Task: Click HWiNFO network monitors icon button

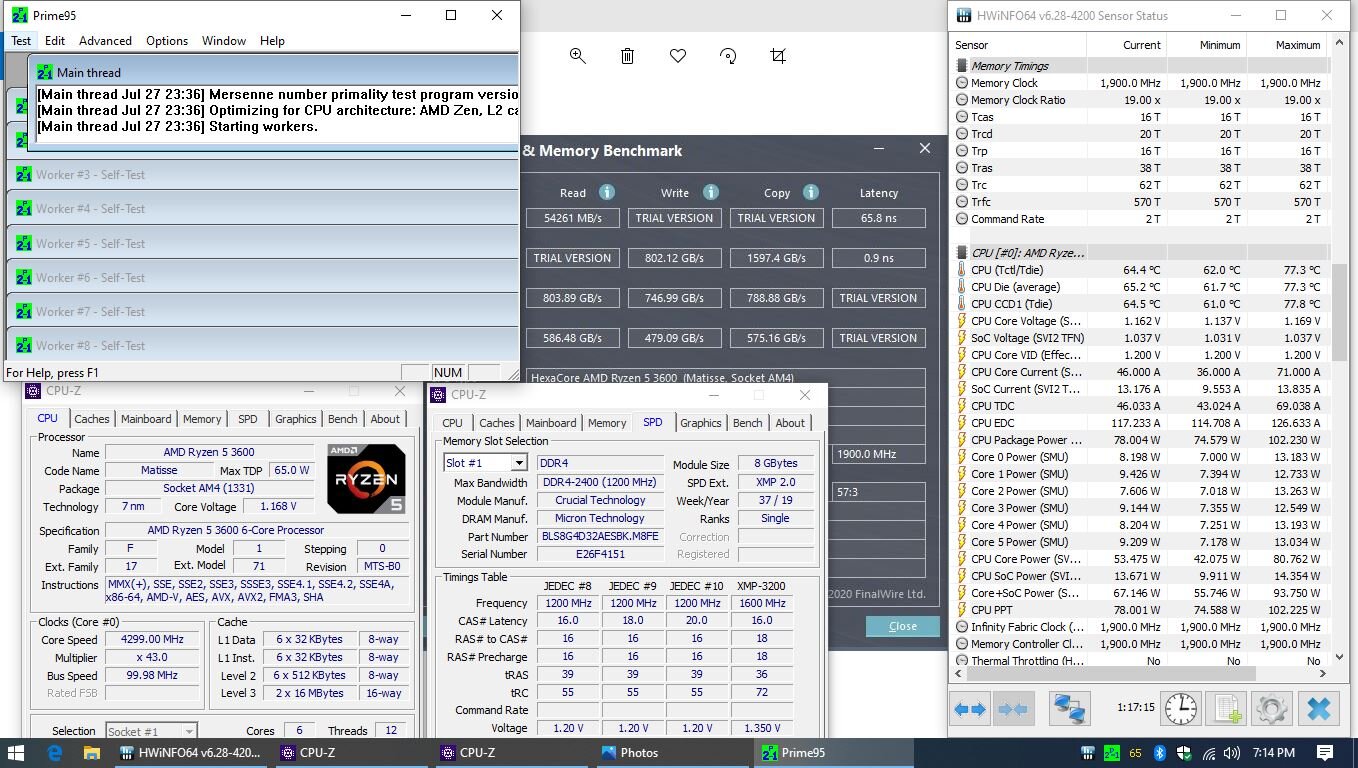Action: pos(1069,709)
